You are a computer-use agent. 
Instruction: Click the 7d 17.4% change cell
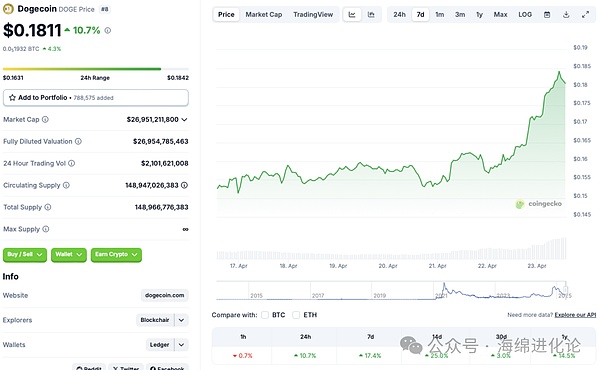pos(370,355)
